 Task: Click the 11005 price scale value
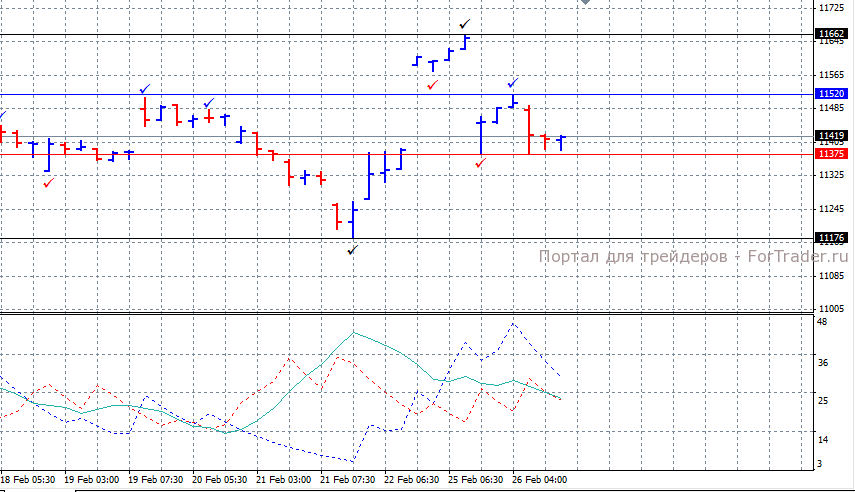point(832,309)
